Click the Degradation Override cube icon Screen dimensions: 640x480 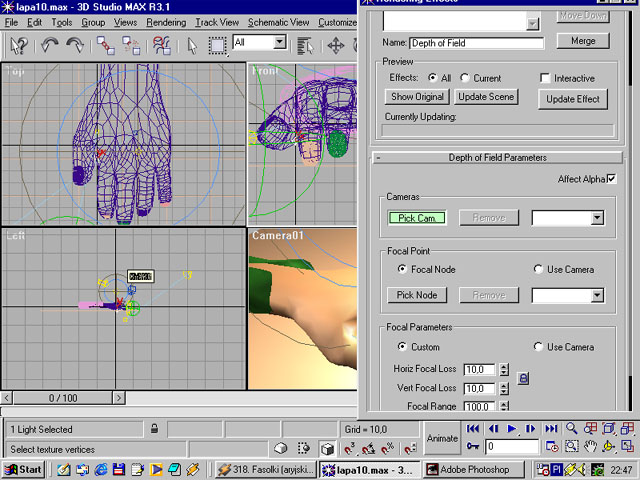pyautogui.click(x=327, y=449)
